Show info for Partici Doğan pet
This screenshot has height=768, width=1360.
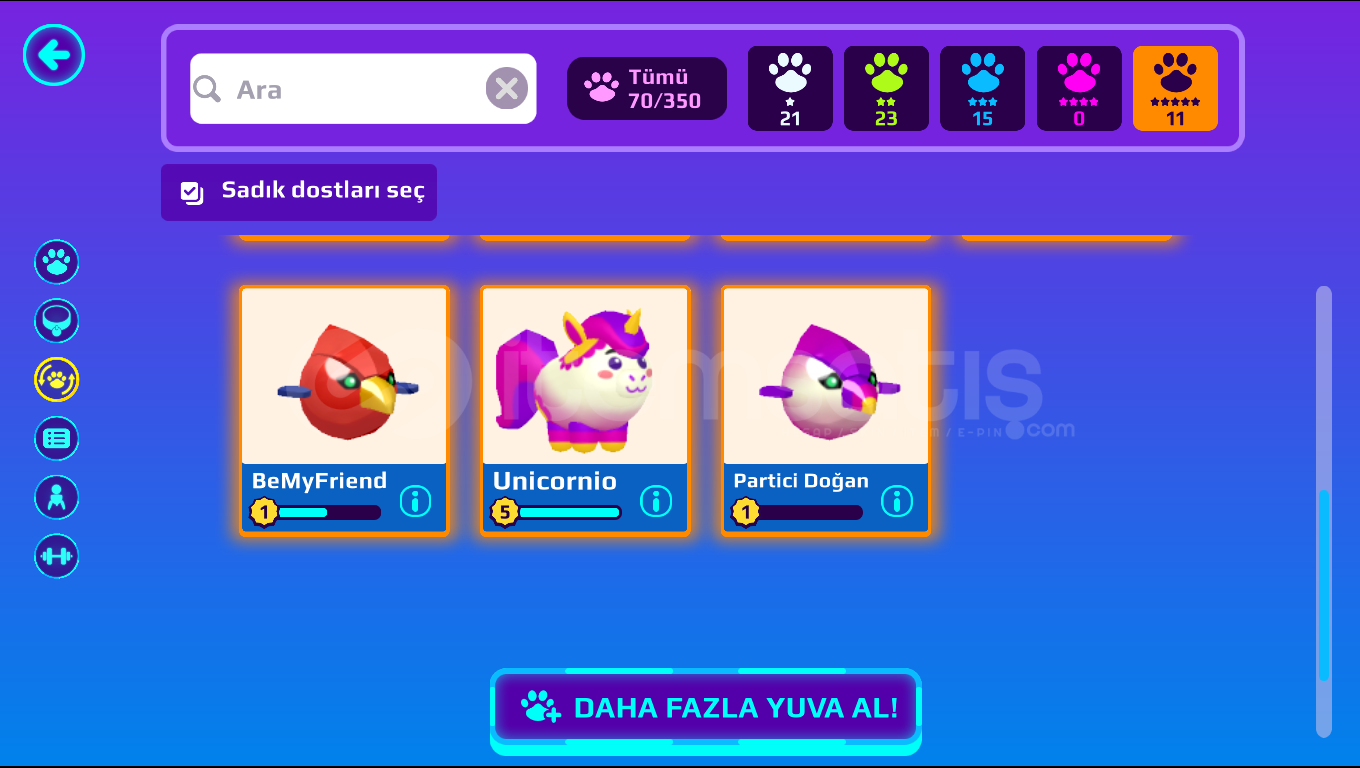tap(897, 500)
